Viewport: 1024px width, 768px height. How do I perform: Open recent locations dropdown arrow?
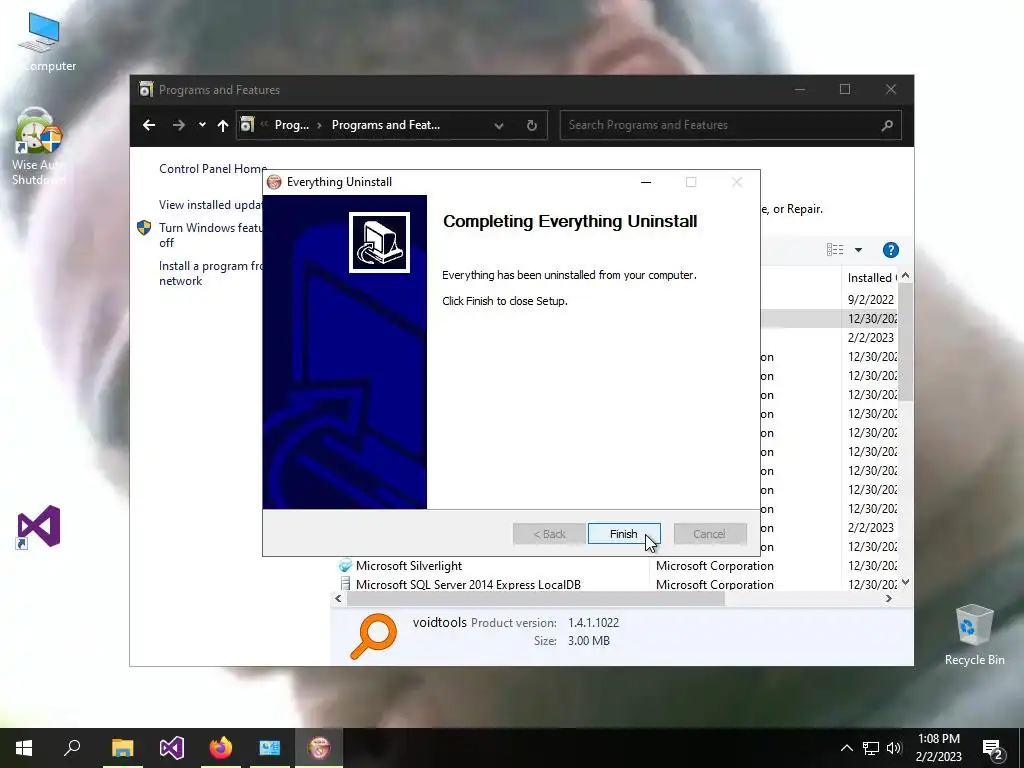tap(202, 125)
